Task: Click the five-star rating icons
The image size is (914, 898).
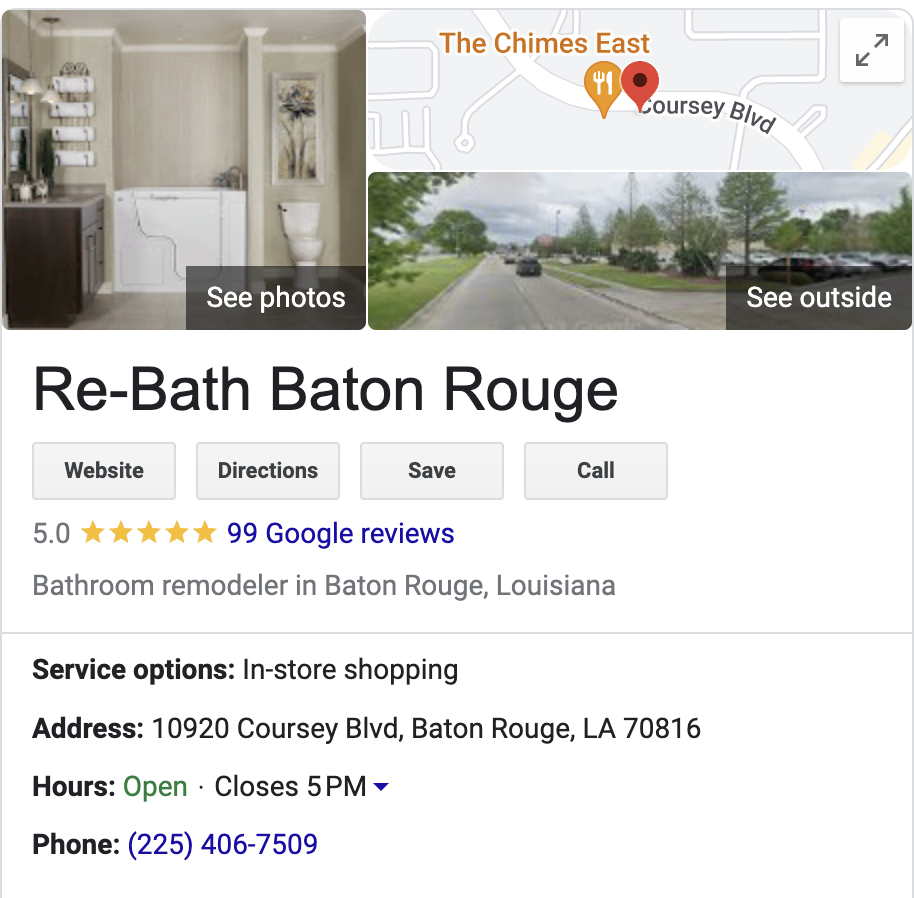Action: coord(149,532)
